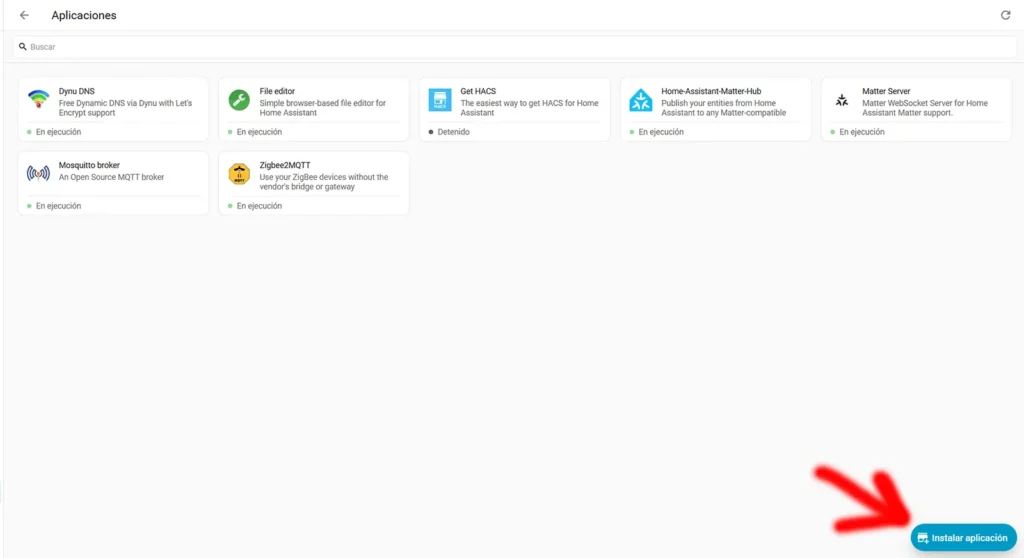Click 'Use your ZigBee devices' description
1024x558 pixels.
(x=324, y=182)
